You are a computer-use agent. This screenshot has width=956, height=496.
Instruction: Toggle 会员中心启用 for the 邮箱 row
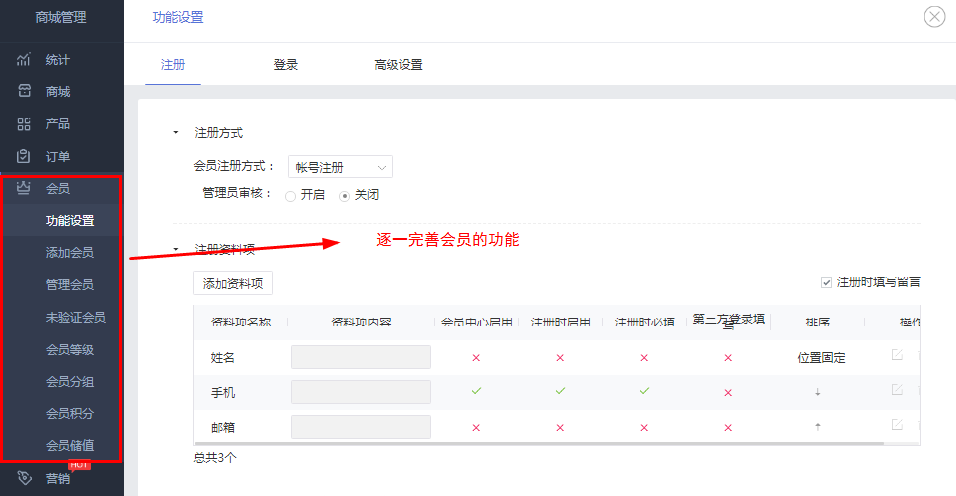click(476, 428)
